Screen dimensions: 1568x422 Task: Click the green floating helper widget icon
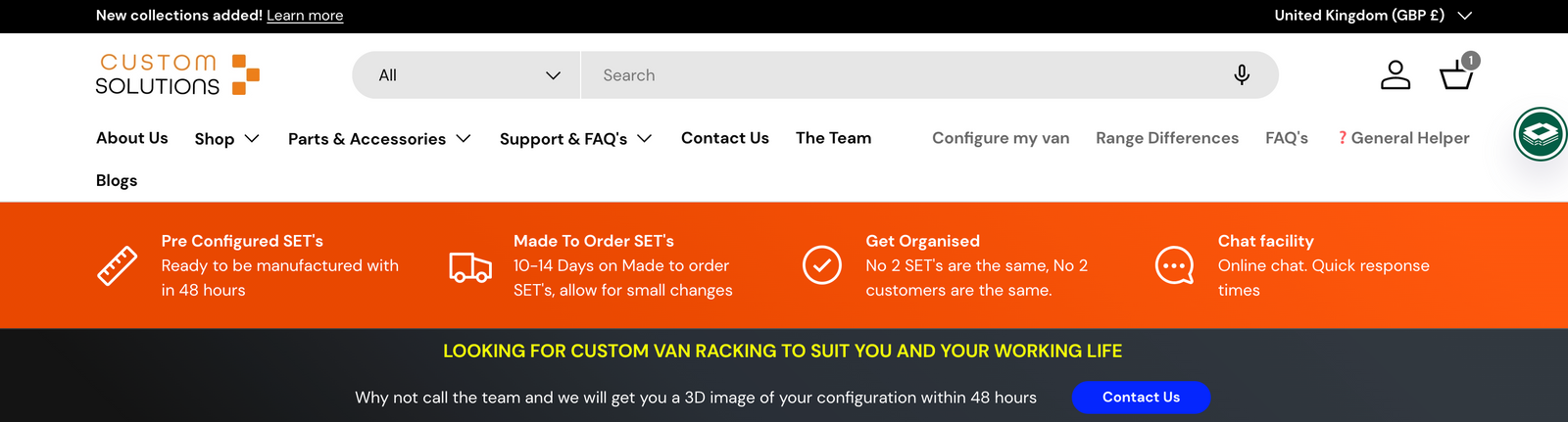[x=1541, y=134]
